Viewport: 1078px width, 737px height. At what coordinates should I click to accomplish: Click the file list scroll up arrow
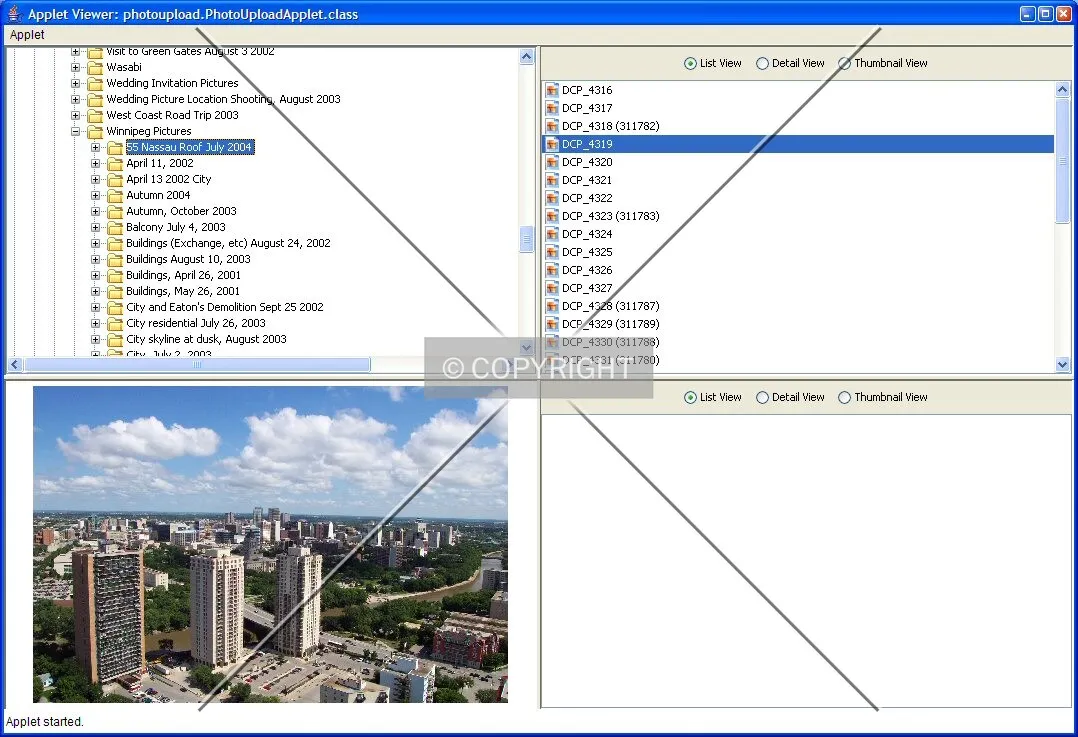pos(1063,89)
